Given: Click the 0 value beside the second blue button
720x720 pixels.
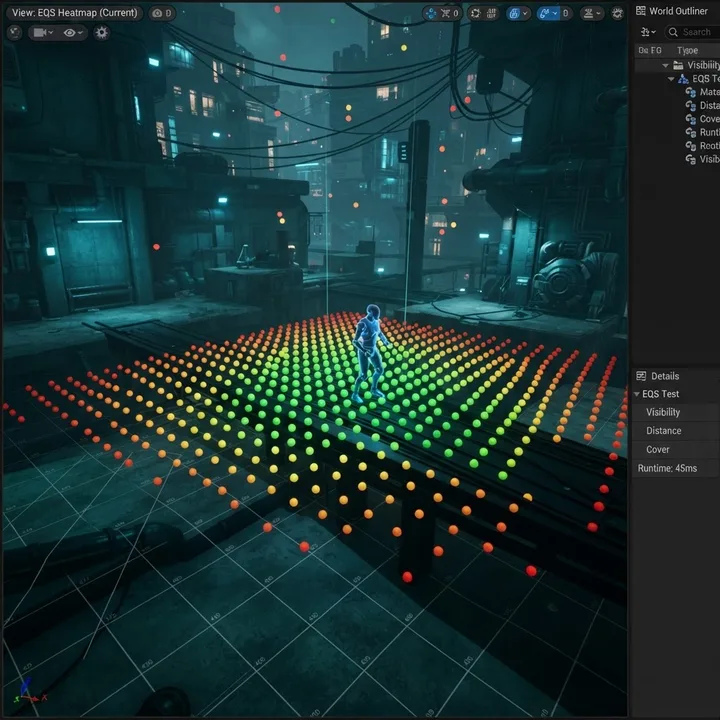Looking at the screenshot, I should [x=566, y=13].
